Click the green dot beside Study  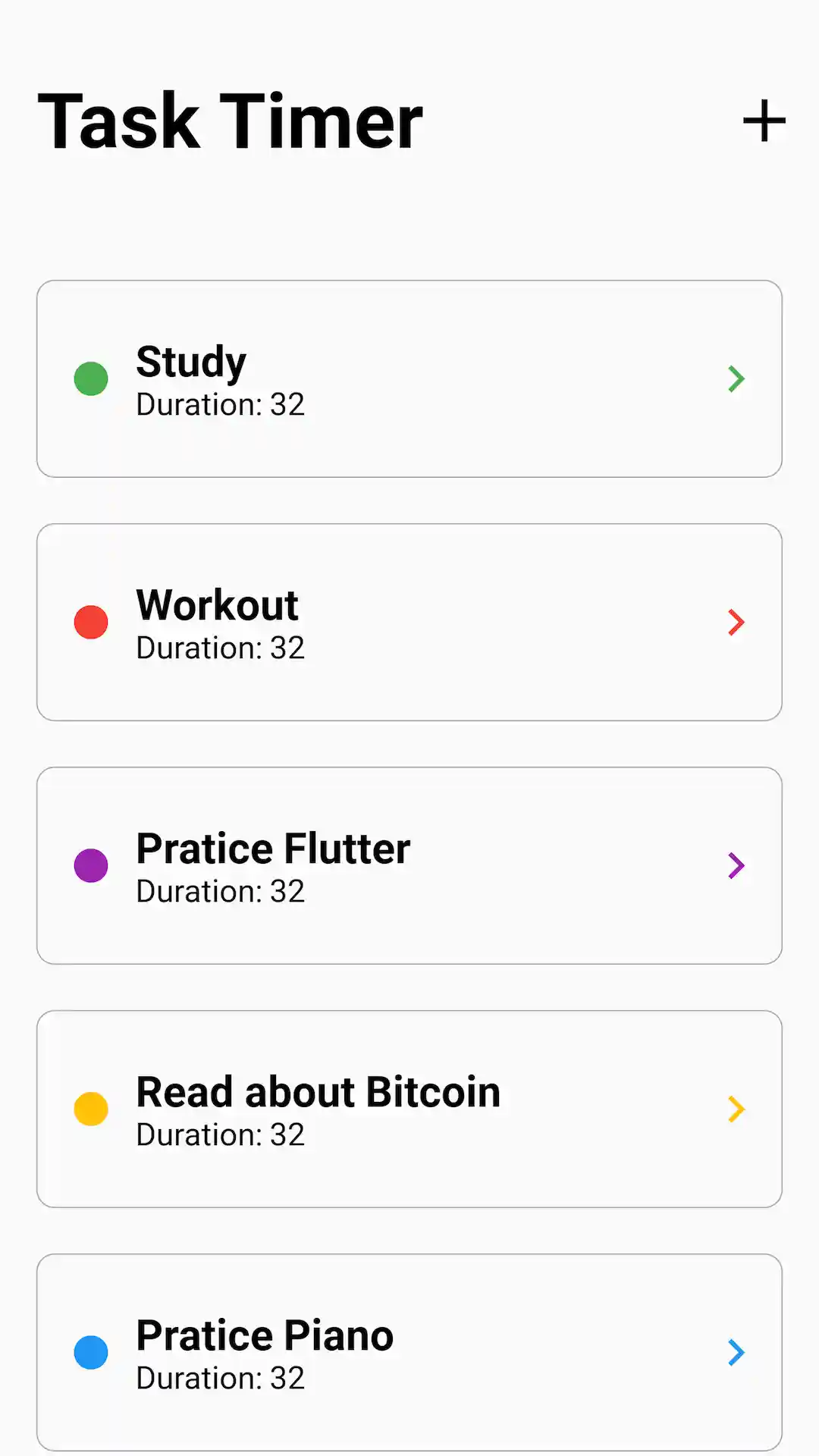(91, 378)
